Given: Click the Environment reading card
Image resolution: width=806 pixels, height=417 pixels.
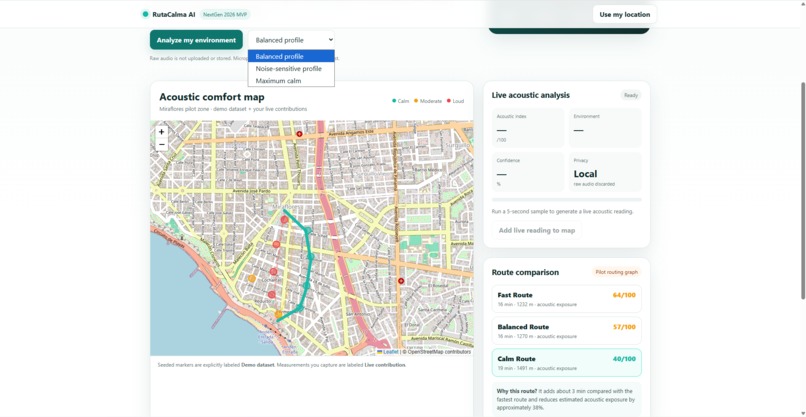Looking at the screenshot, I should click(x=606, y=128).
